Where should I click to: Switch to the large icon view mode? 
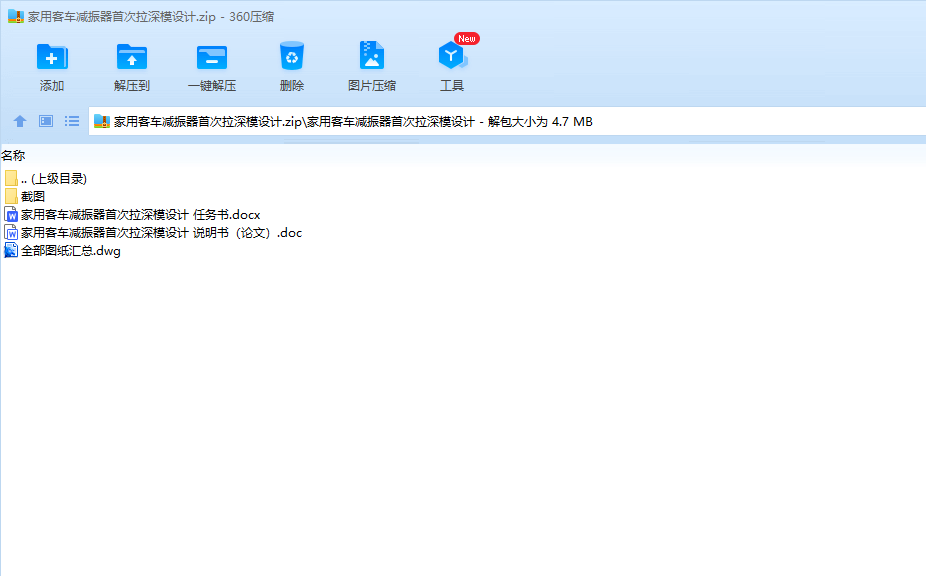tap(46, 121)
